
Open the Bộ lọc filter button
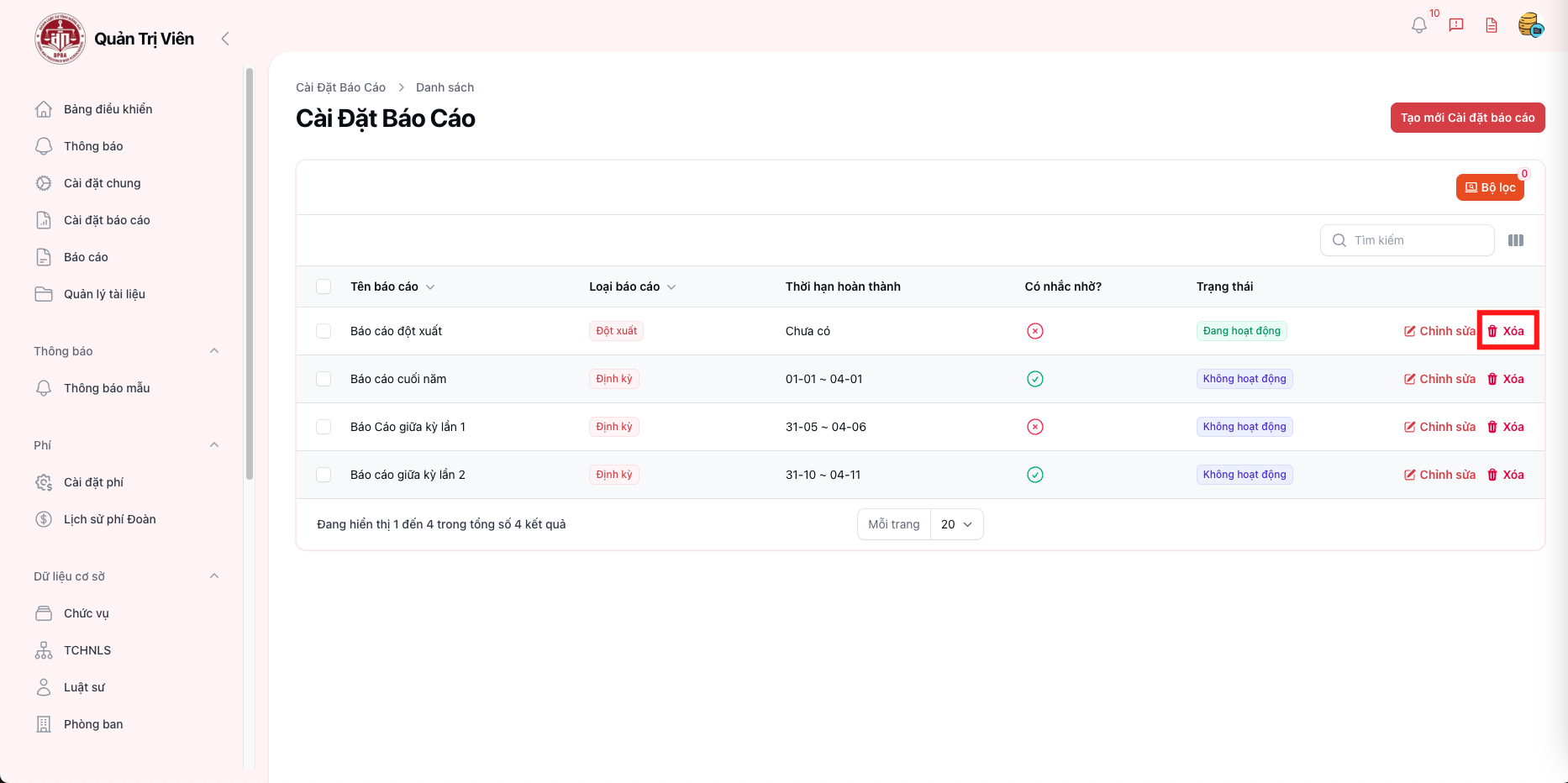(1490, 187)
